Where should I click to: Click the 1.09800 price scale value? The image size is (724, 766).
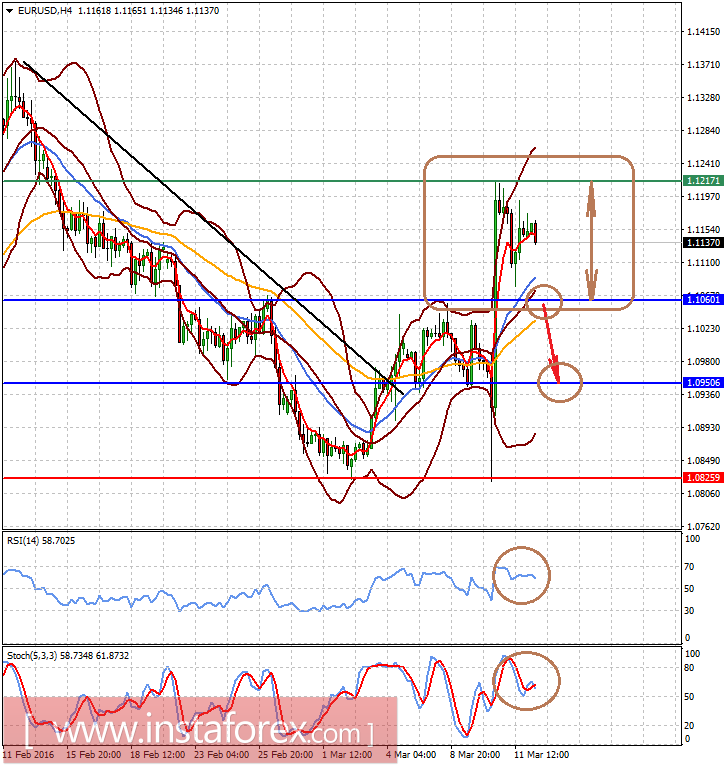point(703,362)
